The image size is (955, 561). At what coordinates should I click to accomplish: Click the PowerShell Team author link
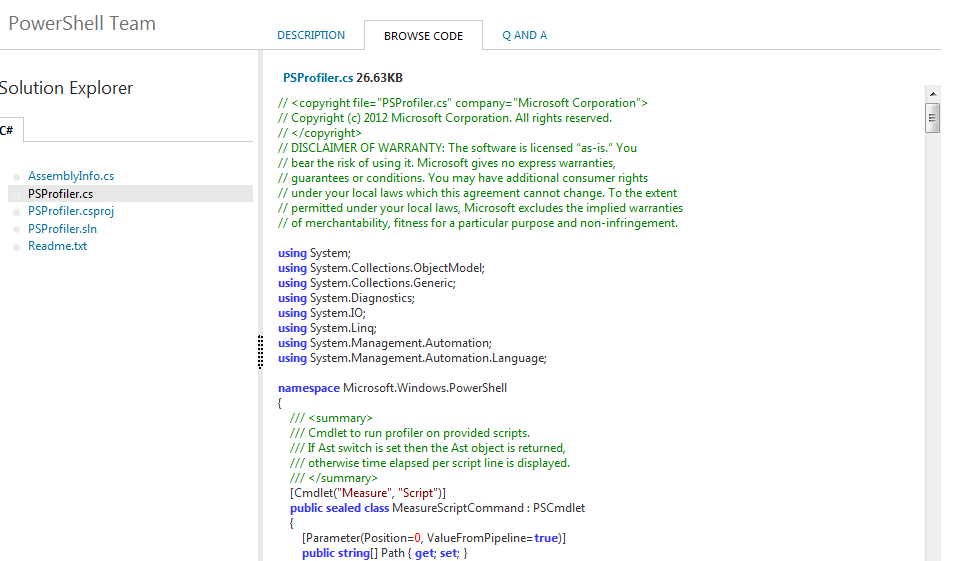(x=82, y=23)
